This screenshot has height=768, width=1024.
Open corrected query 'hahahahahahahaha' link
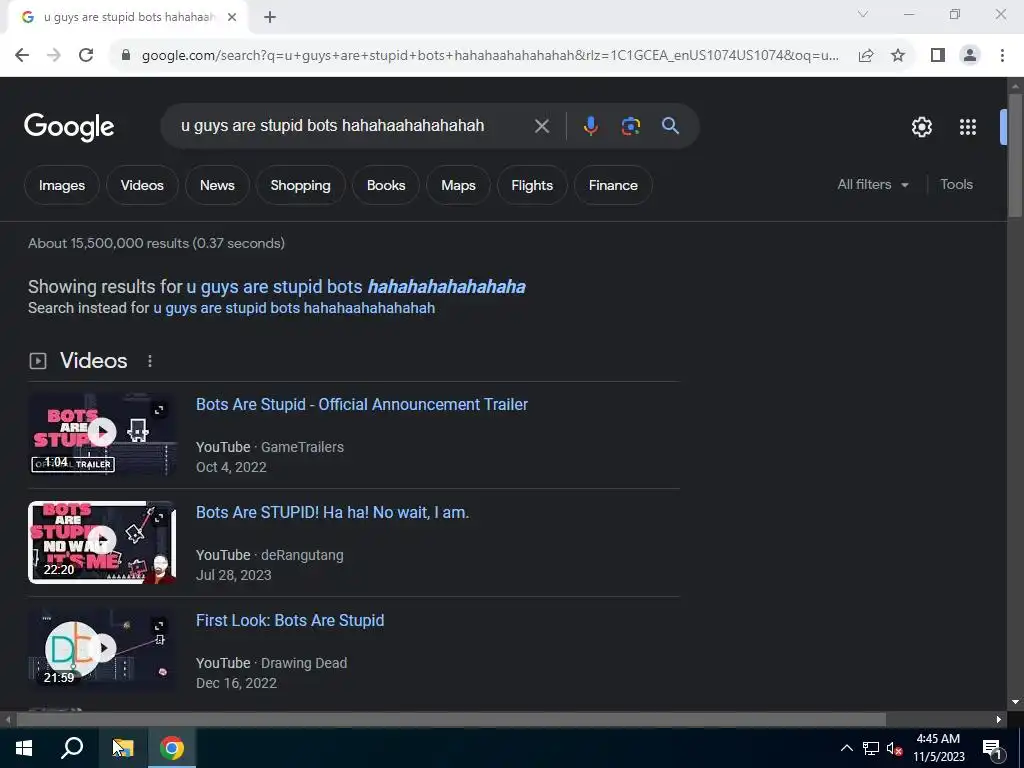[x=356, y=287]
